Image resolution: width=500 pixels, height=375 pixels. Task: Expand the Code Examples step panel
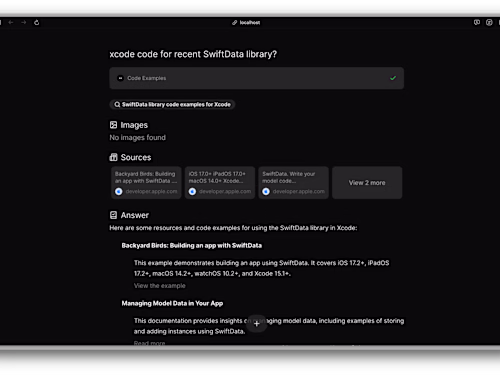tap(256, 78)
